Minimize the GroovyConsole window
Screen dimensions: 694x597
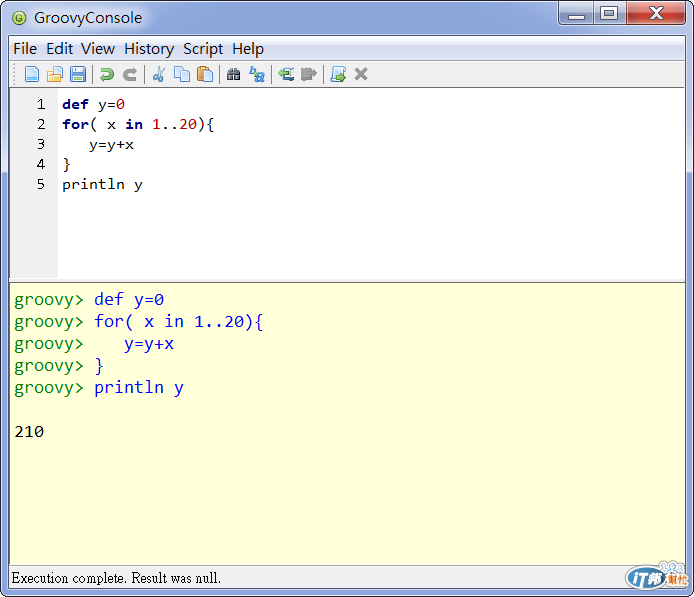tap(576, 14)
